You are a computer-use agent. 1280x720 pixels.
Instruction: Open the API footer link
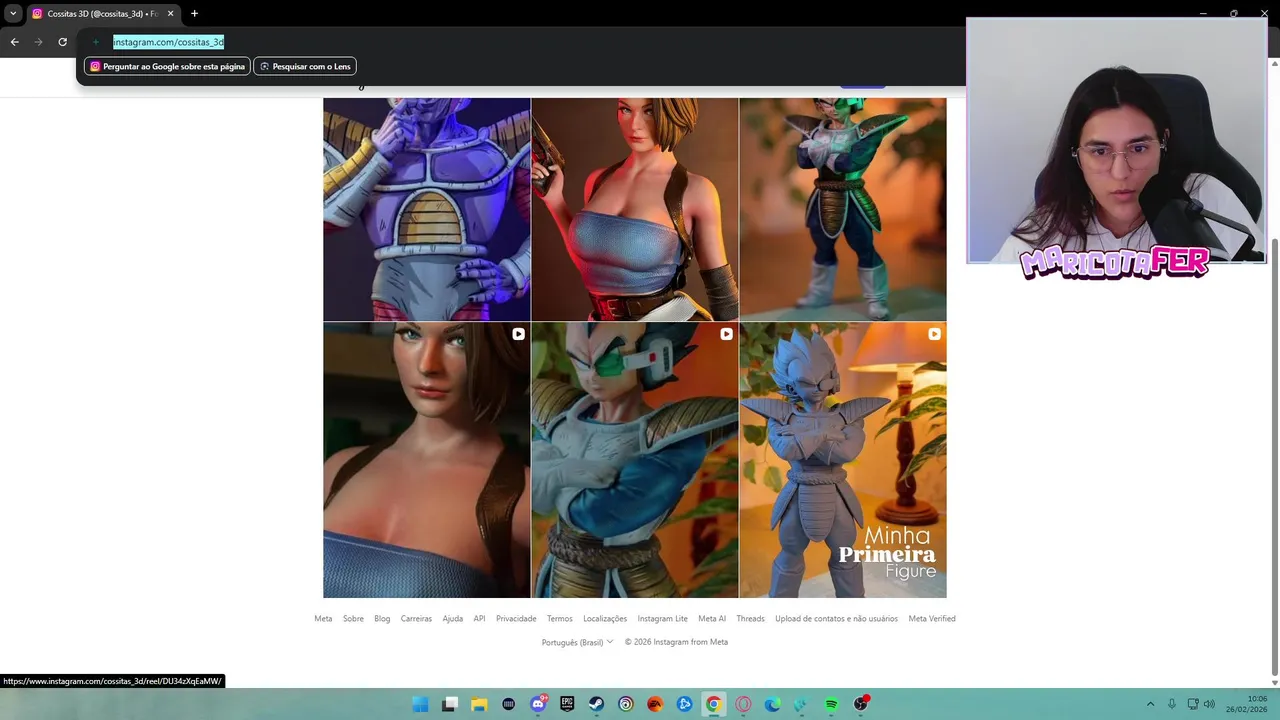pos(479,618)
